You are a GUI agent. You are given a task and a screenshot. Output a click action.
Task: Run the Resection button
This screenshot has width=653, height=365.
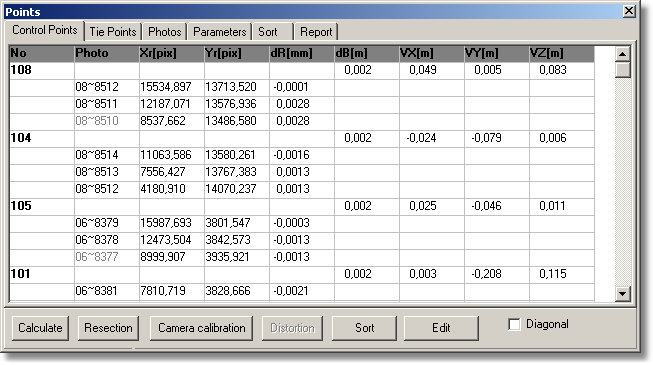tap(108, 328)
